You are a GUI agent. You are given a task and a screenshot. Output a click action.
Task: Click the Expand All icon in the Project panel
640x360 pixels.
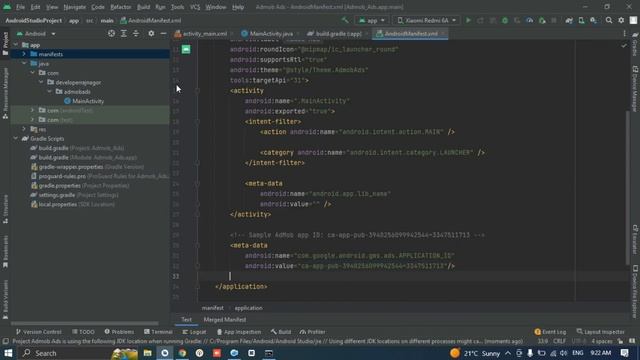(124, 33)
